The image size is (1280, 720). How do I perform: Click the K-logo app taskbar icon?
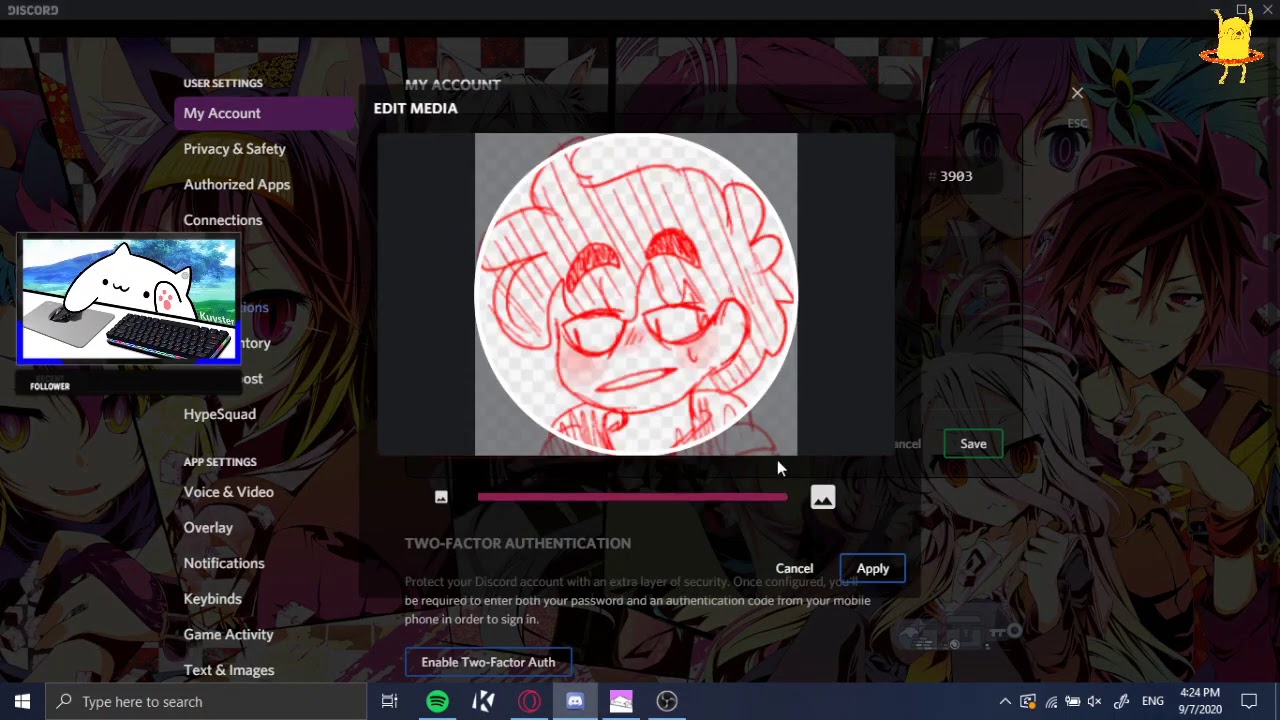point(483,702)
